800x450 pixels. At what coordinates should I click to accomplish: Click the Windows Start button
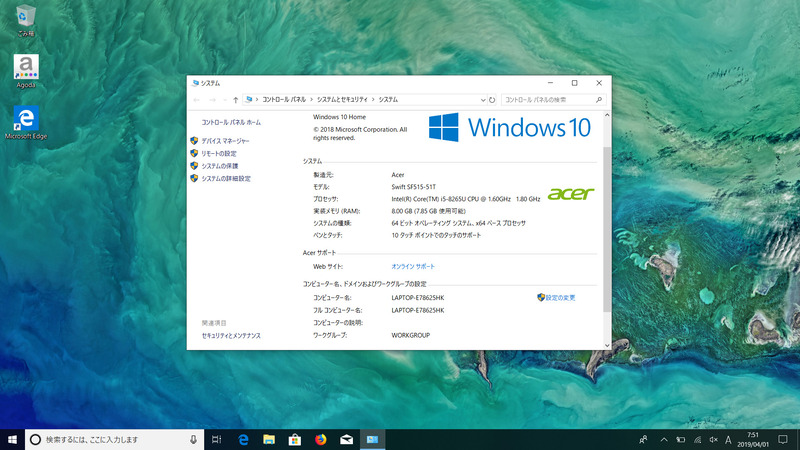[x=12, y=439]
